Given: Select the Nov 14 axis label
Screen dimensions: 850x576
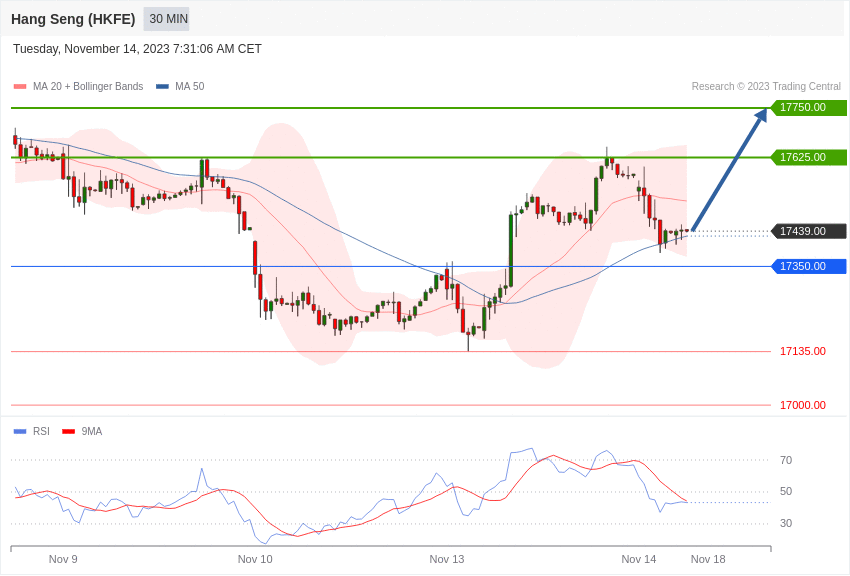Looking at the screenshot, I should [x=639, y=559].
